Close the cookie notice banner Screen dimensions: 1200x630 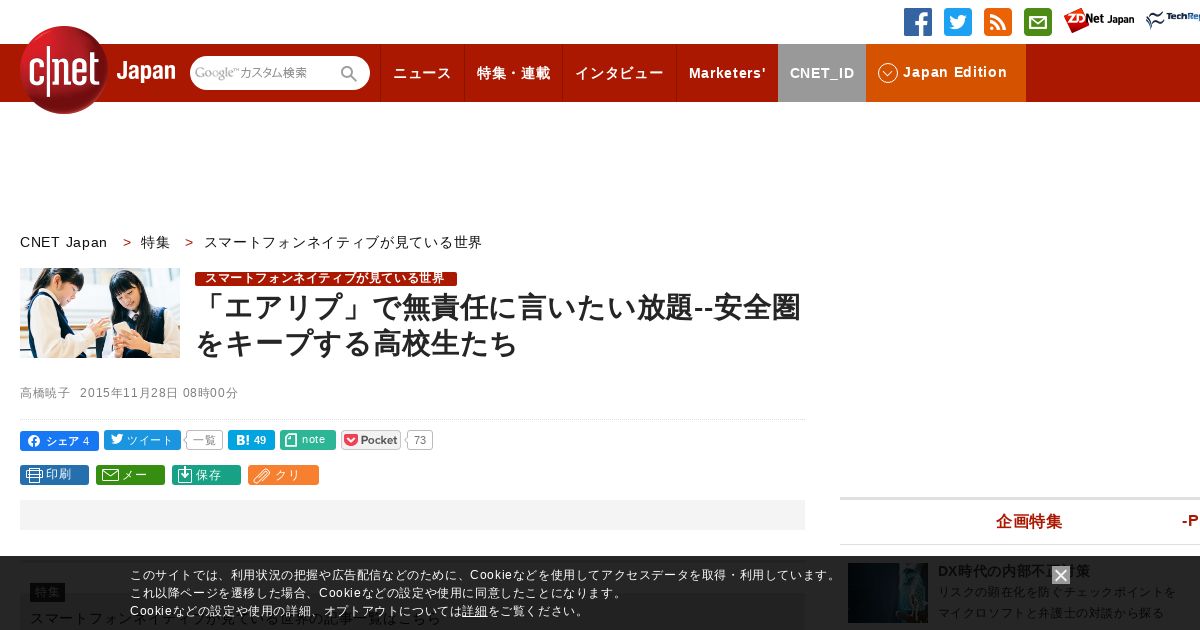(1061, 575)
